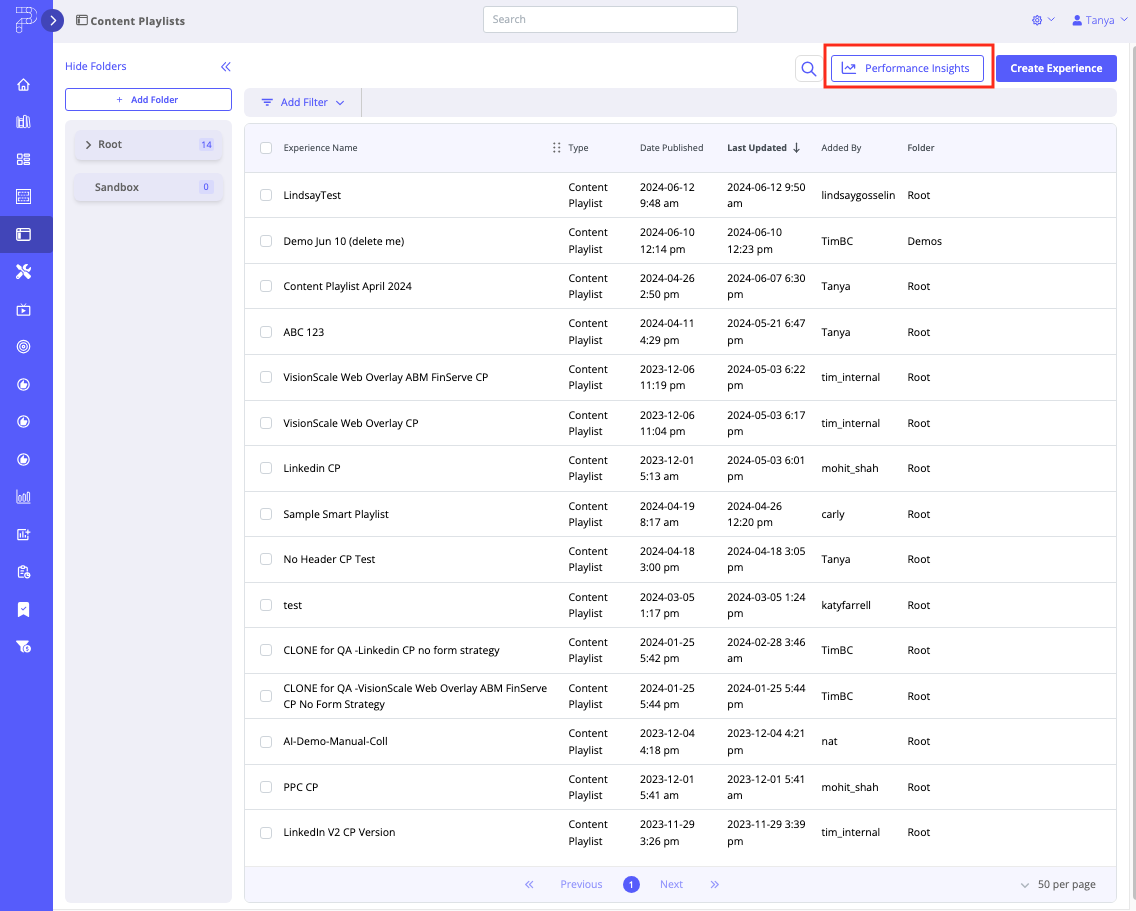The width and height of the screenshot is (1136, 911).
Task: Open VisionScale Web Overlay ABM FinServe CP
Action: point(385,378)
